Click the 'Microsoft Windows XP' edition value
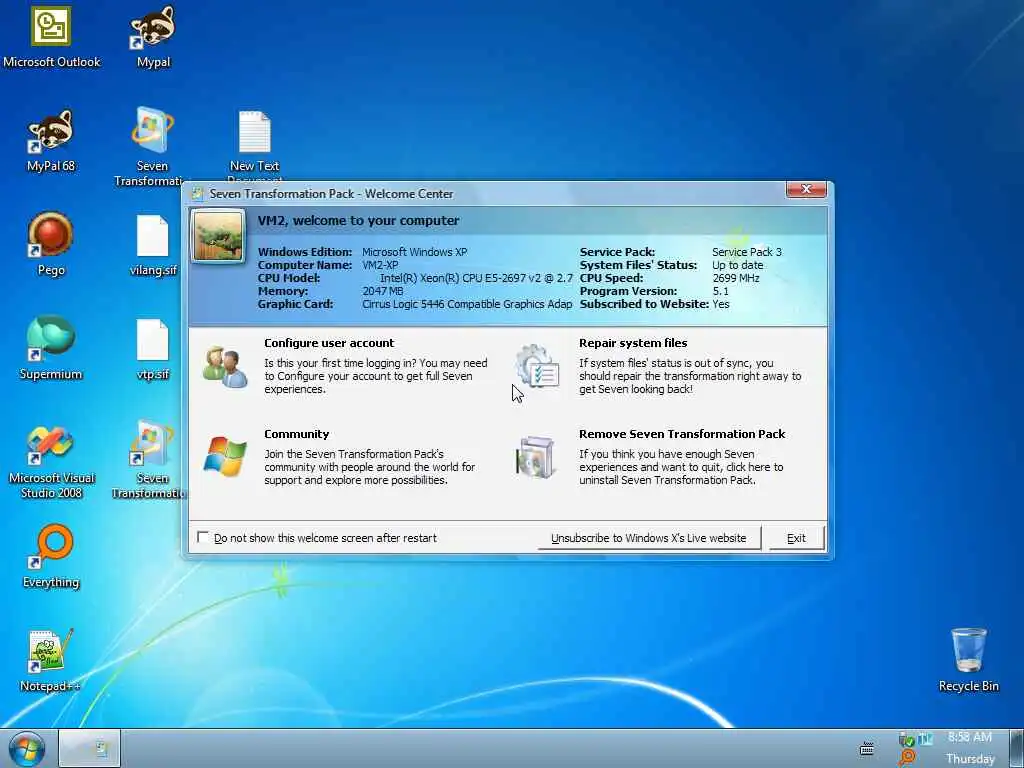1024x768 pixels. click(415, 252)
